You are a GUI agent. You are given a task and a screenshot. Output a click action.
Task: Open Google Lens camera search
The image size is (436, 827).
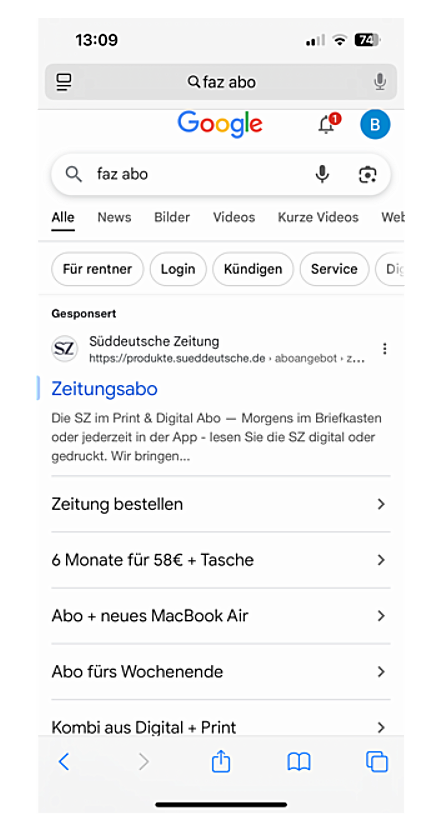tap(367, 174)
